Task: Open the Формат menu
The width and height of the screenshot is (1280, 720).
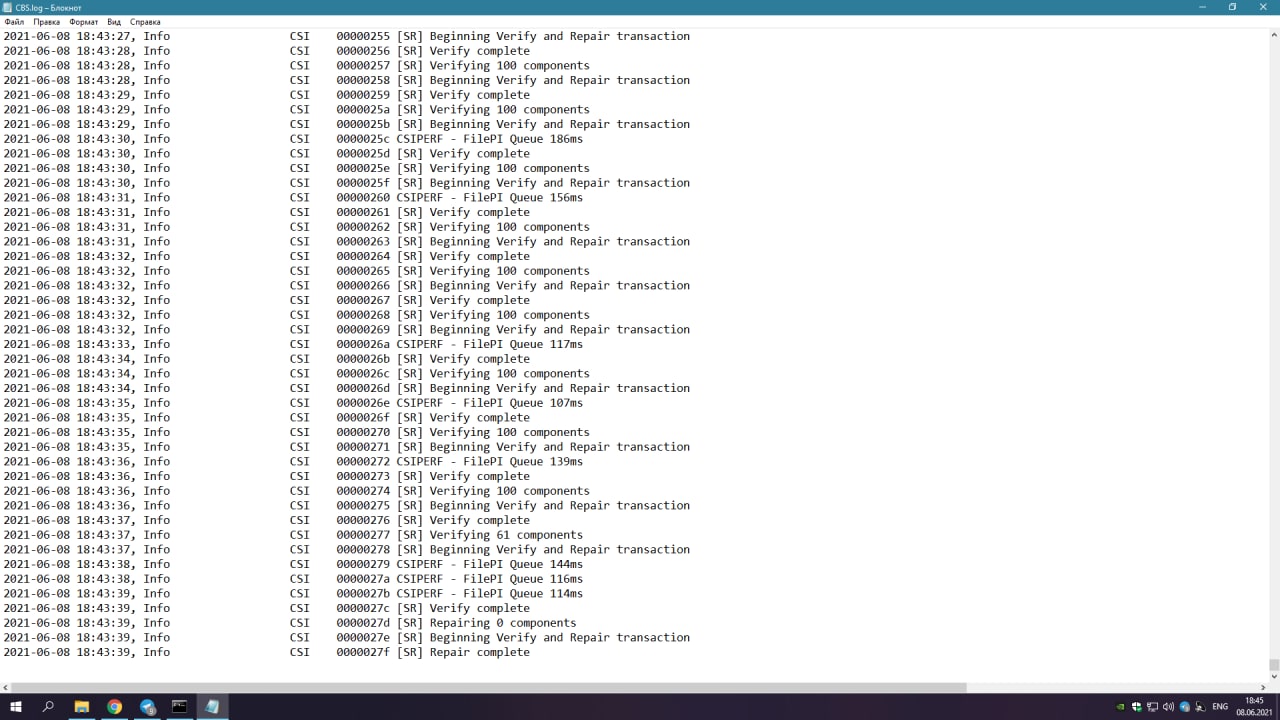Action: tap(83, 21)
